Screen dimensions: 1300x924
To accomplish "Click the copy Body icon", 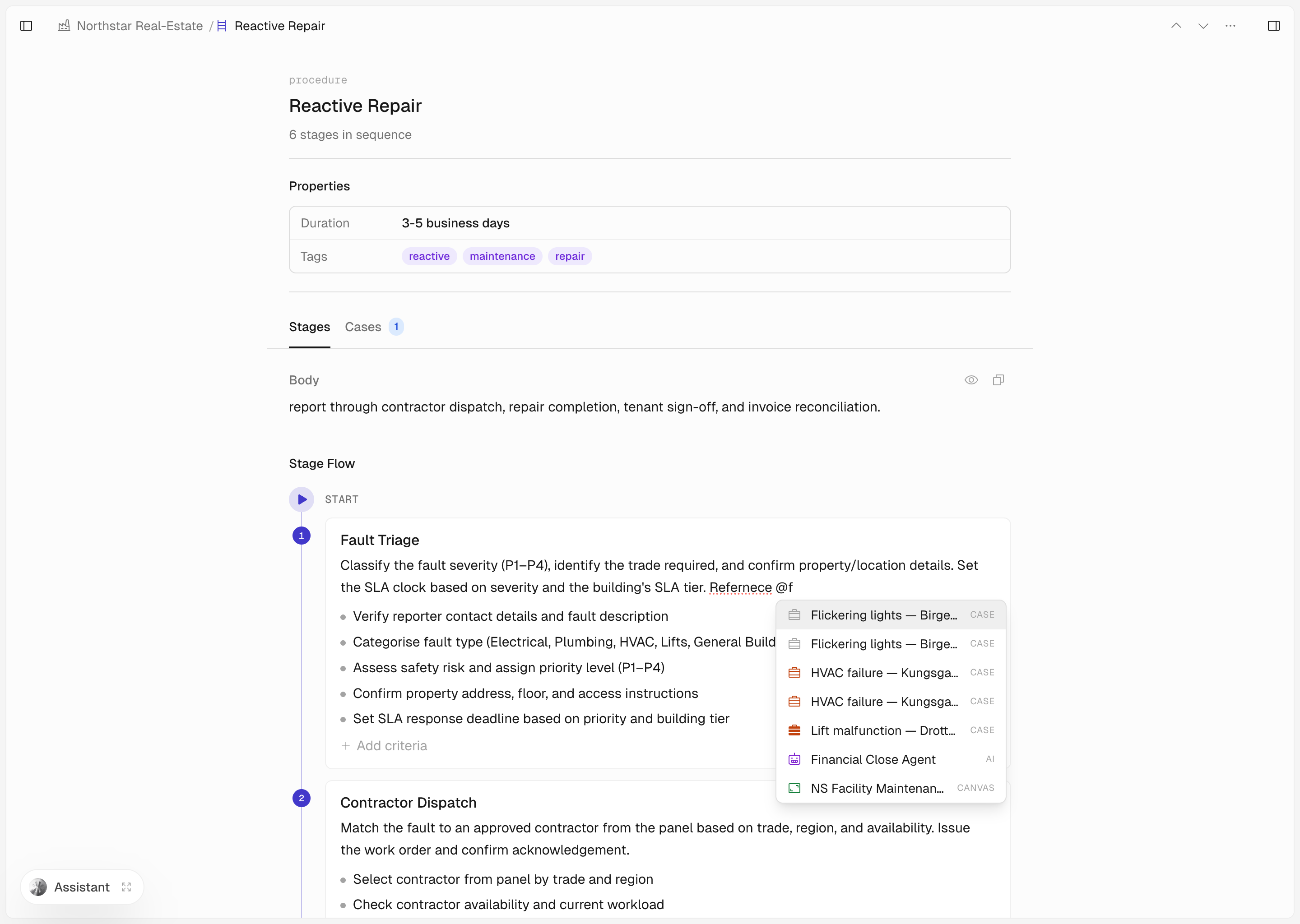I will click(x=998, y=380).
